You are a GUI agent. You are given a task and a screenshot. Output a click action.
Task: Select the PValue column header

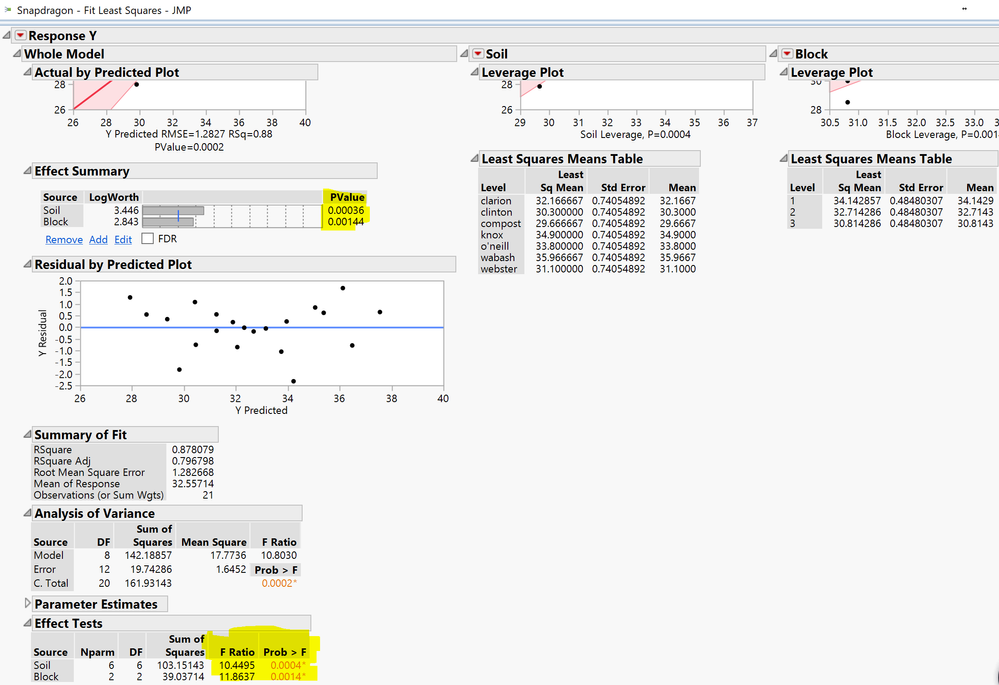coord(347,197)
